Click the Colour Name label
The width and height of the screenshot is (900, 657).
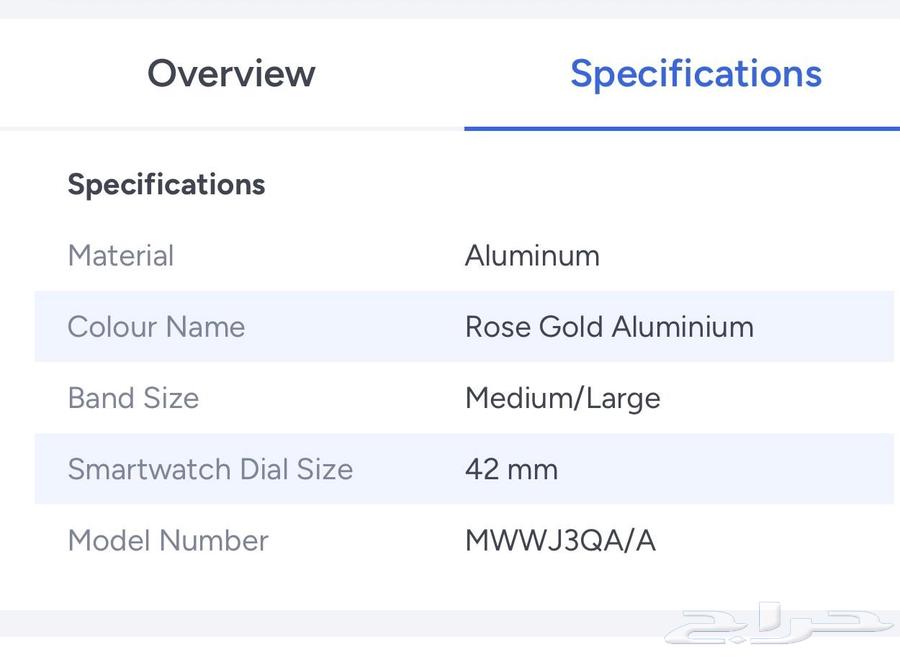(x=156, y=326)
